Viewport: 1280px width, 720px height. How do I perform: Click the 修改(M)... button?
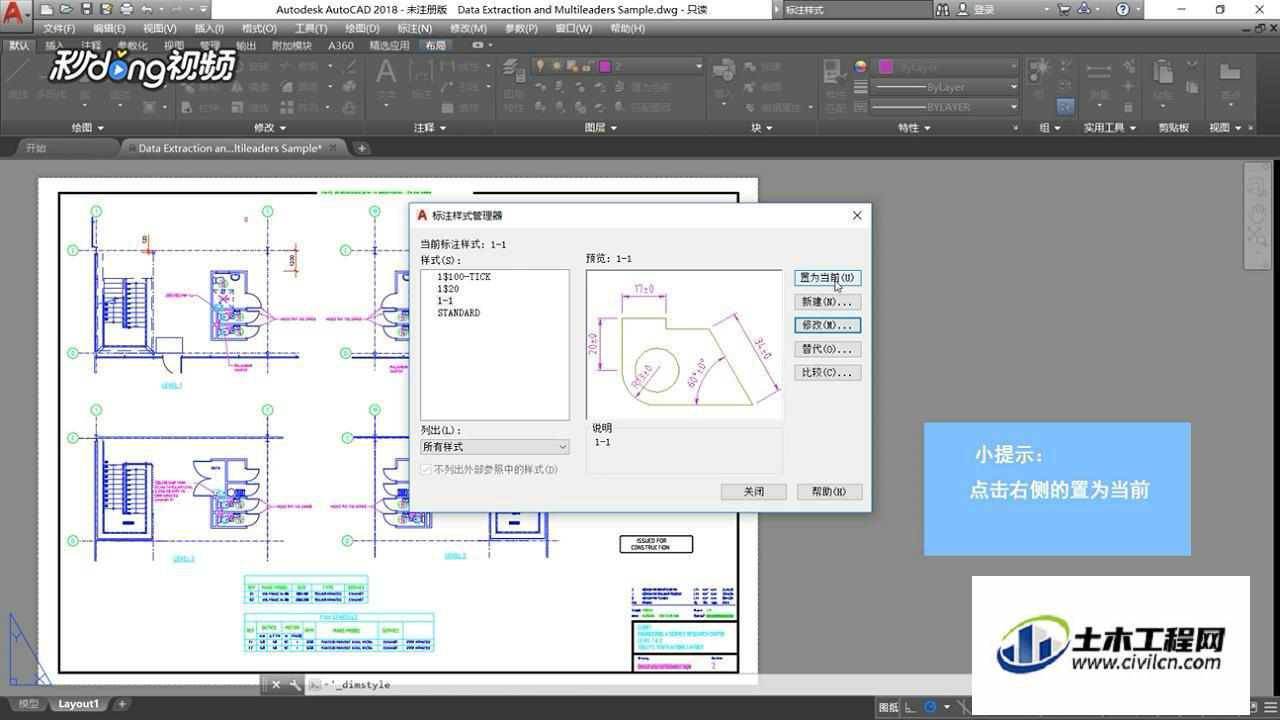tap(827, 325)
